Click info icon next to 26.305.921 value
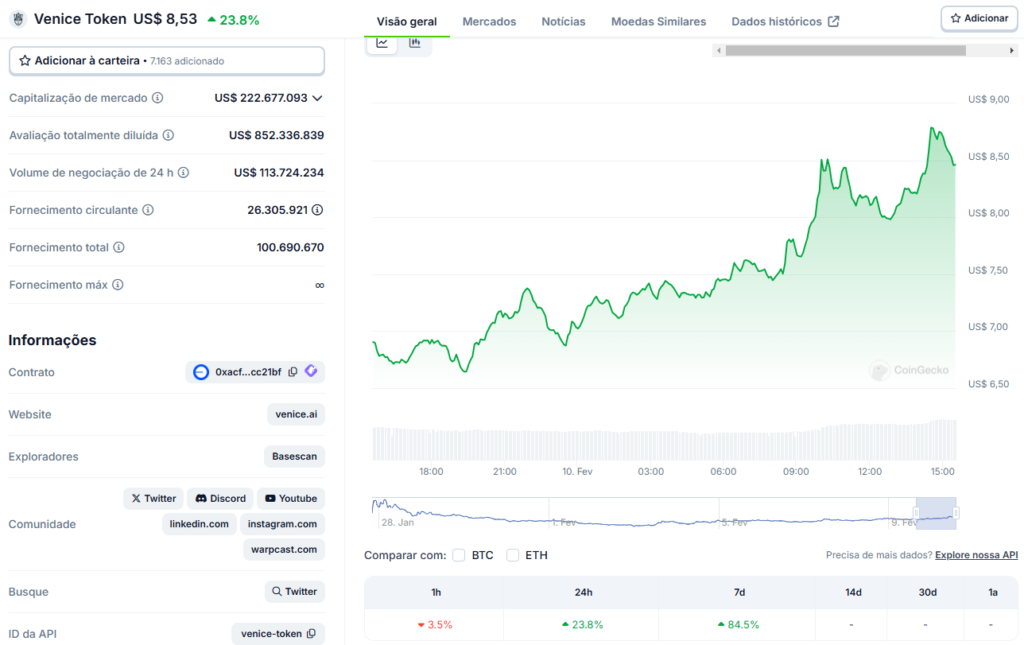This screenshot has width=1024, height=645. coord(317,210)
